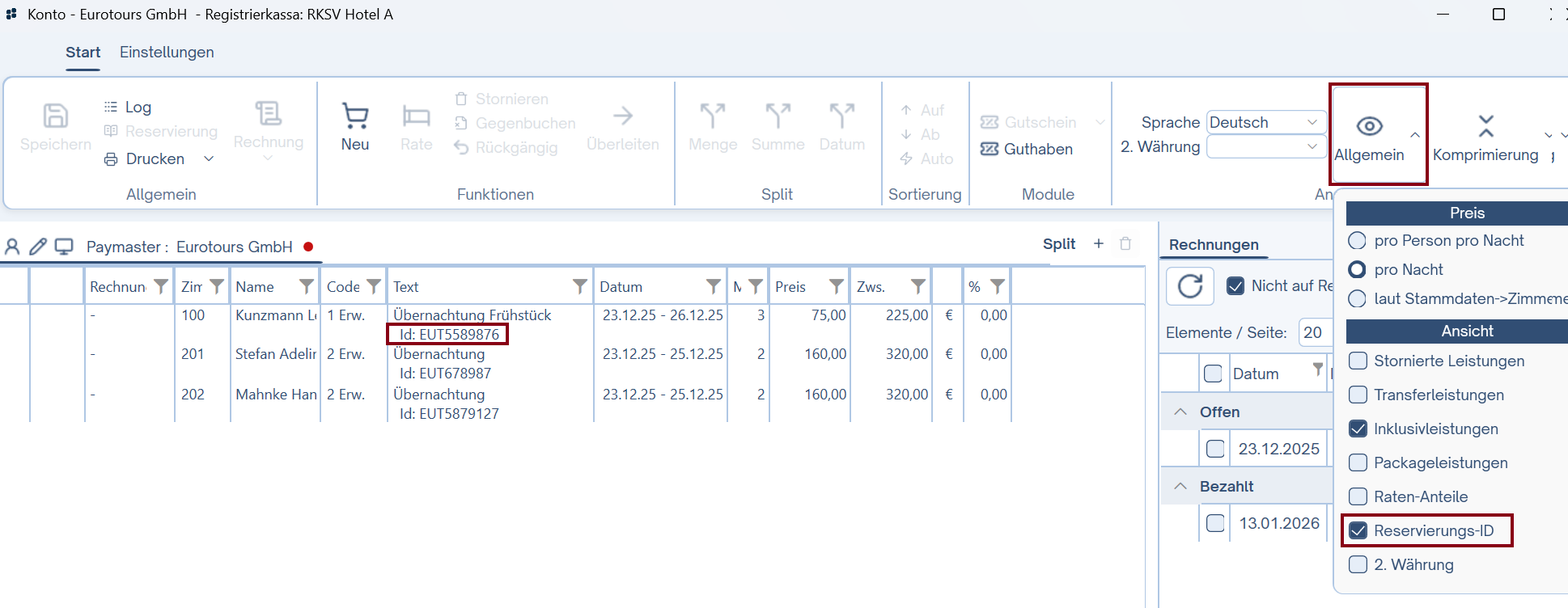Select the pro Person pro Nacht option
This screenshot has width=1568, height=608.
click(x=1358, y=241)
